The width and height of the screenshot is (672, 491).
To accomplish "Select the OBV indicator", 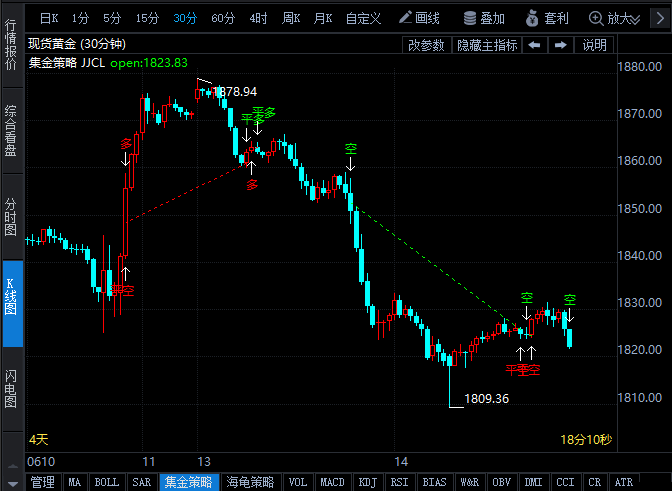I will coord(501,482).
